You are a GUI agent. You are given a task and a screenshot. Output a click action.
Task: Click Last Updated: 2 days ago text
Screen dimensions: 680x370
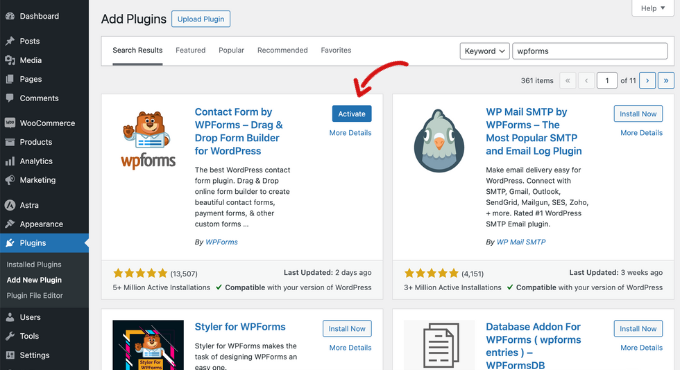coord(327,272)
